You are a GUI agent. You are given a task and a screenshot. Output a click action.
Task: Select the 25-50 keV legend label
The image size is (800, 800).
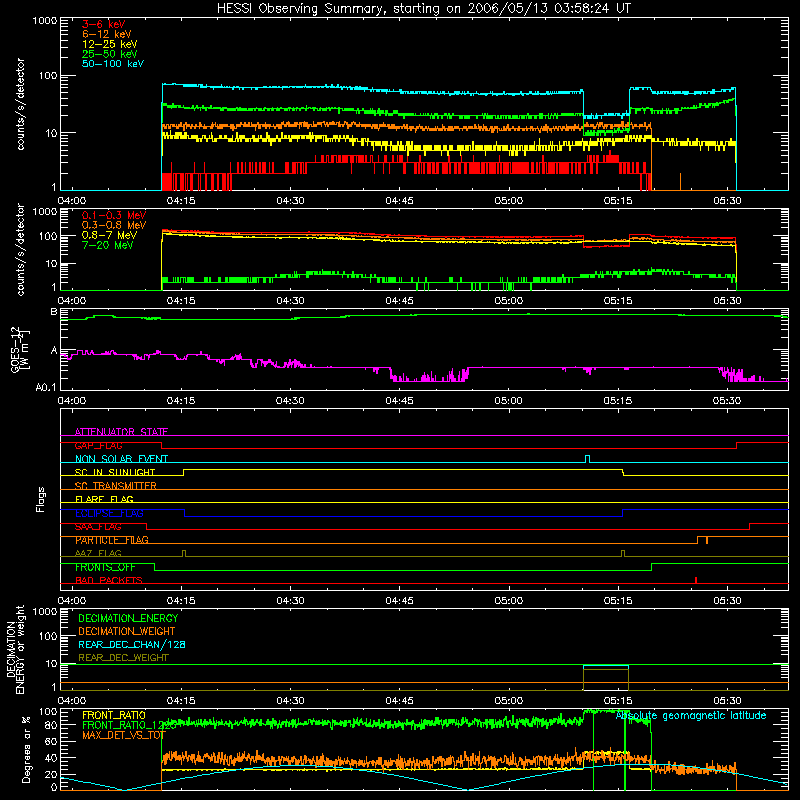pos(110,54)
